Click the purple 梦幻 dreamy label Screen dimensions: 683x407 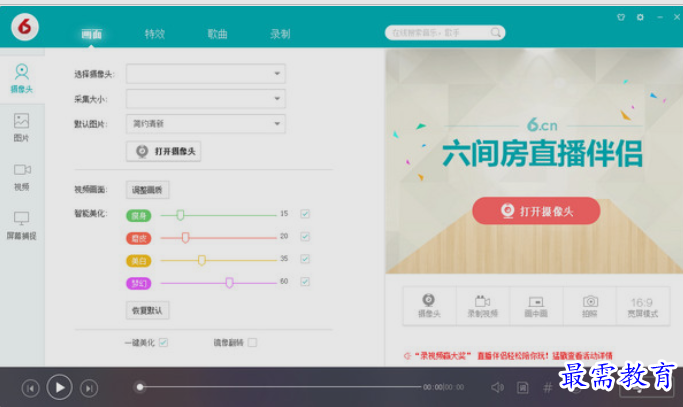tap(139, 283)
